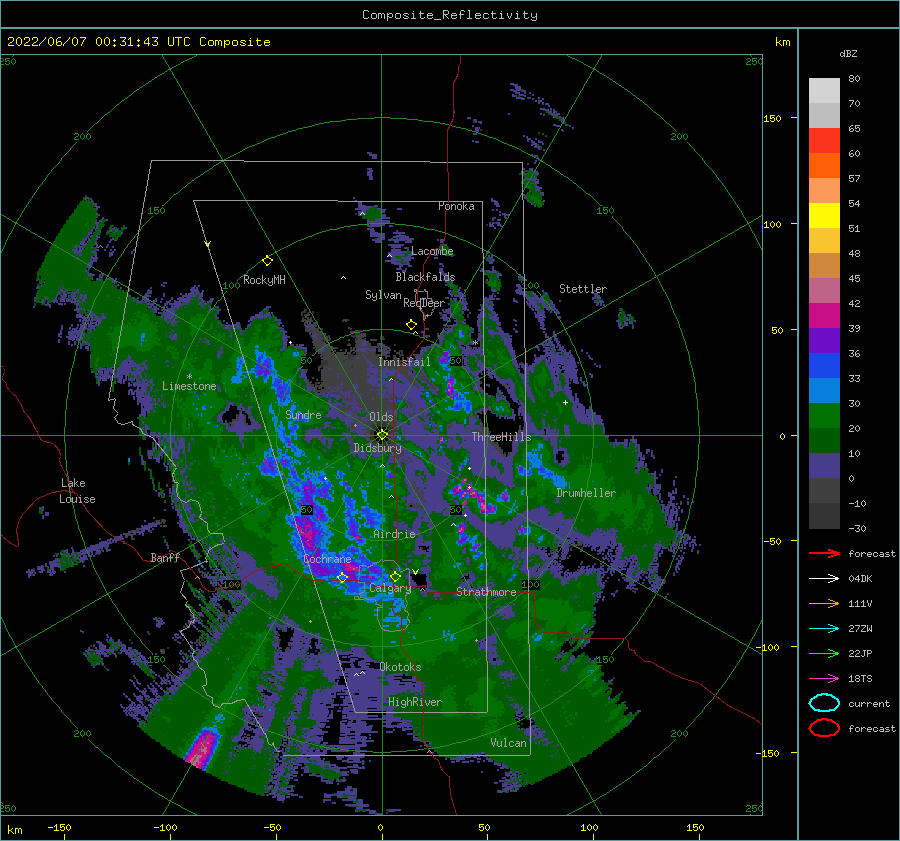Click the Limestone label
Image resolution: width=900 pixels, height=841 pixels.
189,386
